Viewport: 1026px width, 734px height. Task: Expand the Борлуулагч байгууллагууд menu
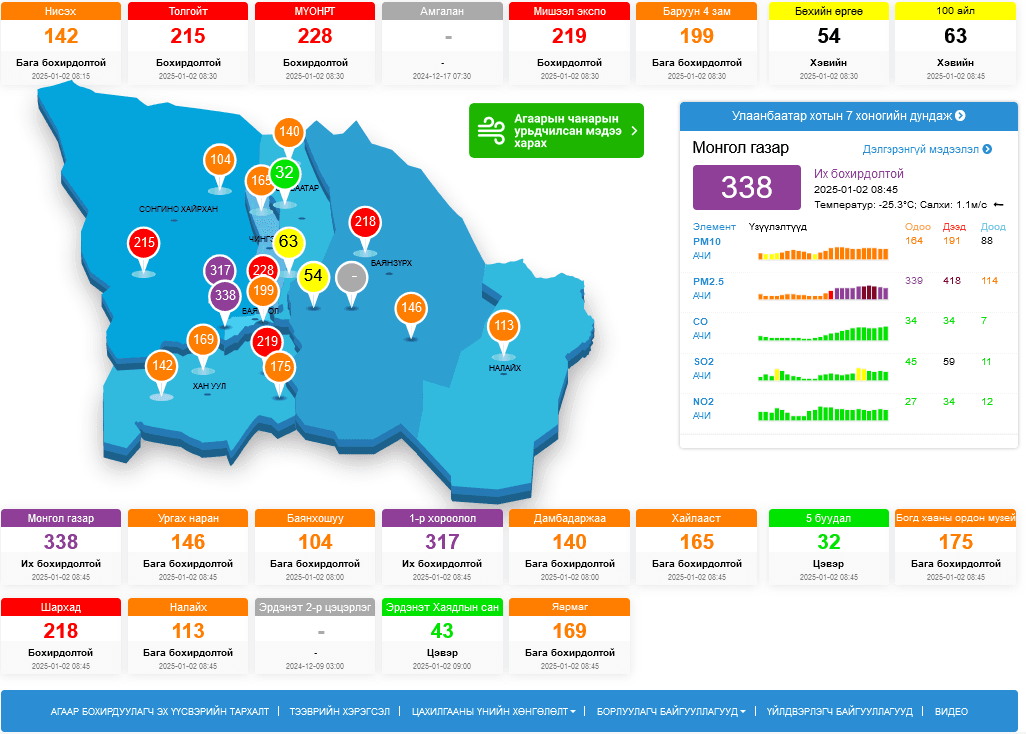click(671, 712)
